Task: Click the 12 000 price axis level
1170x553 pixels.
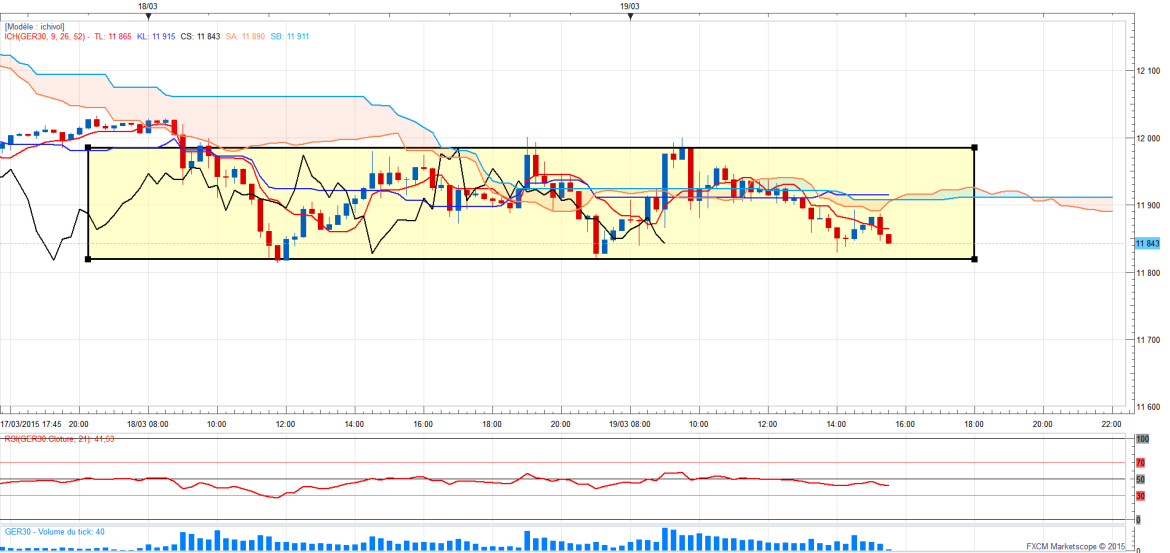Action: click(1147, 138)
